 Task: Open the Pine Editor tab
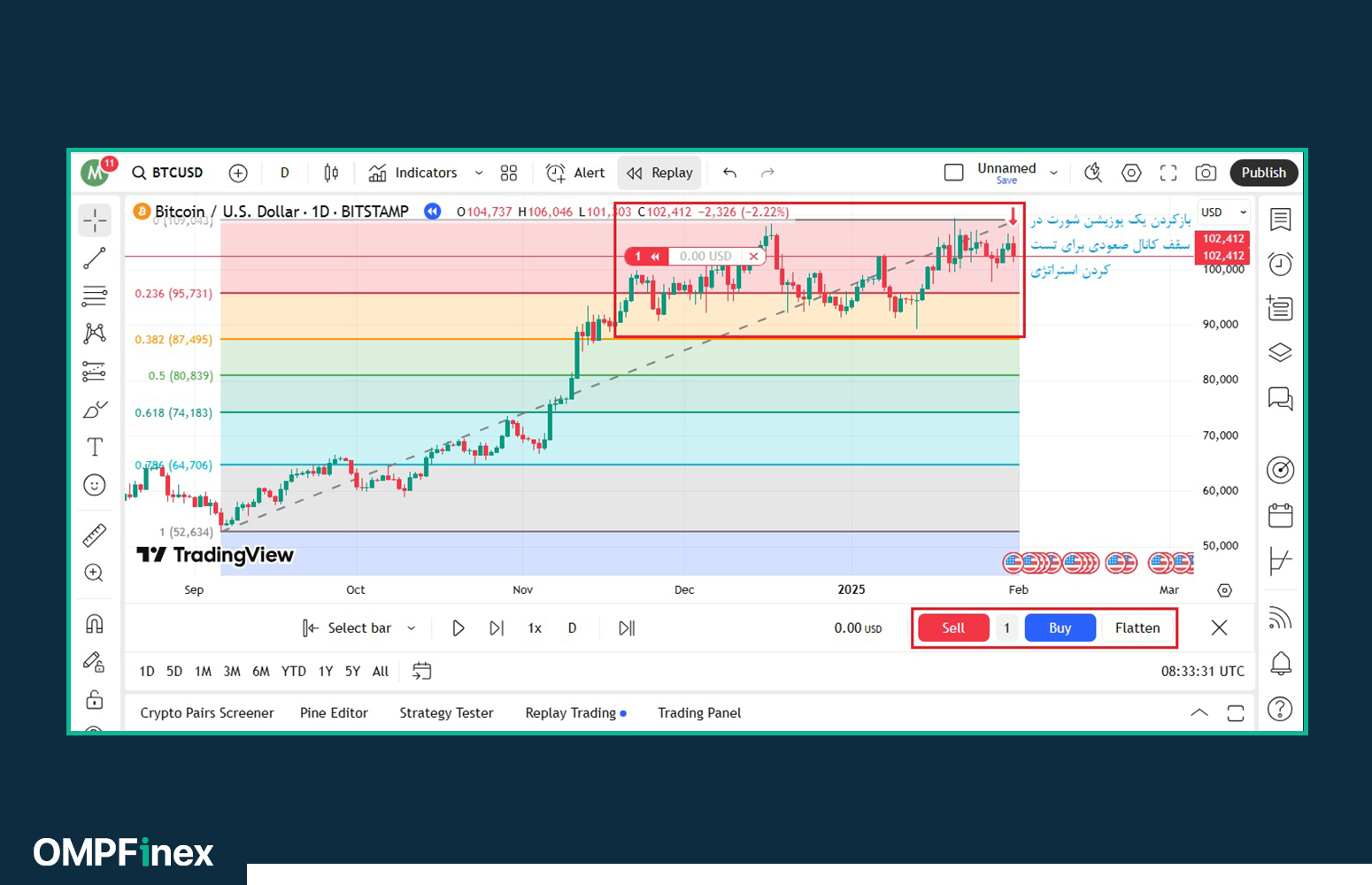pos(334,713)
